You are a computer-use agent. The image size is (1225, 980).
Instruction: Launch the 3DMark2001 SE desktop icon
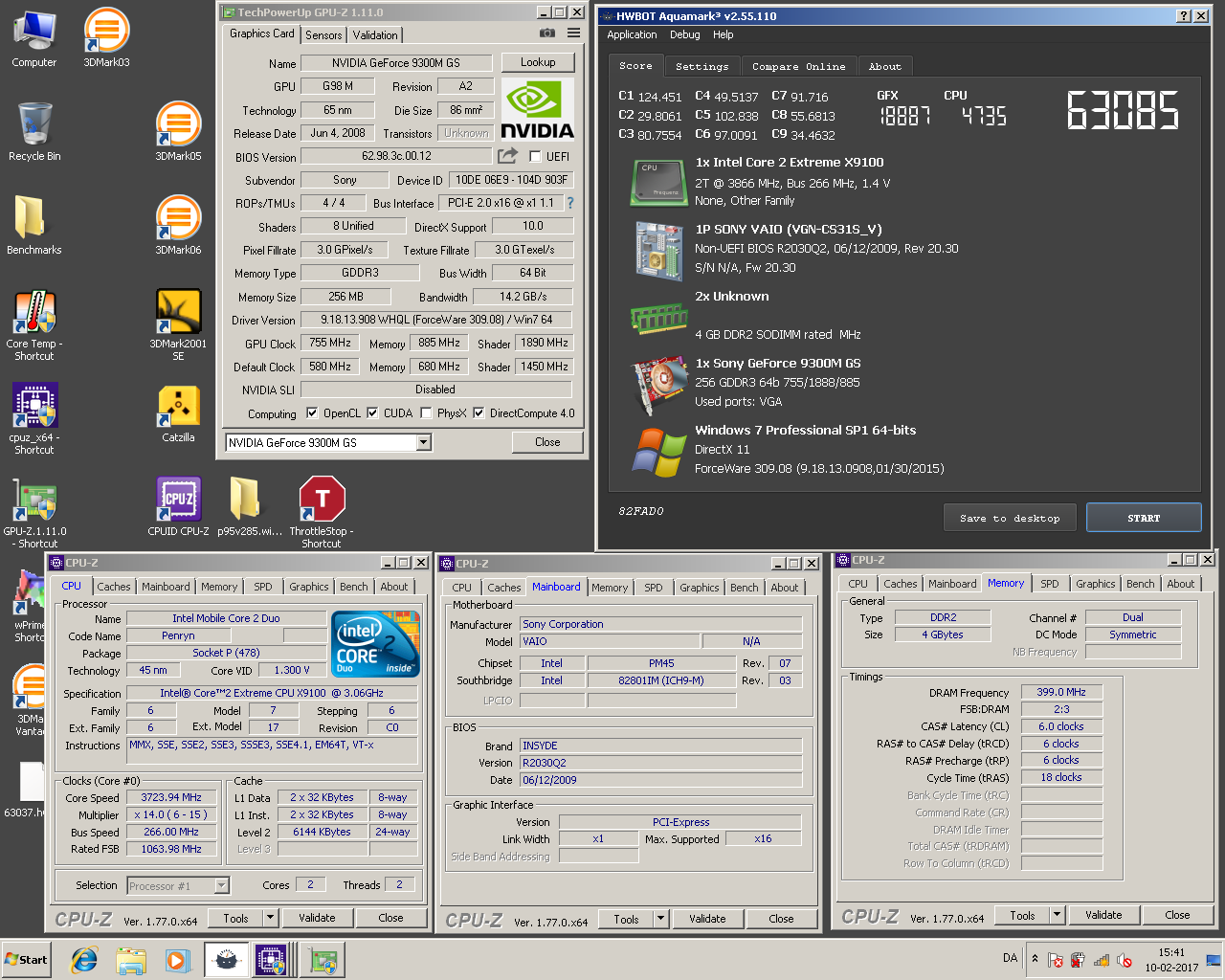pyautogui.click(x=178, y=325)
